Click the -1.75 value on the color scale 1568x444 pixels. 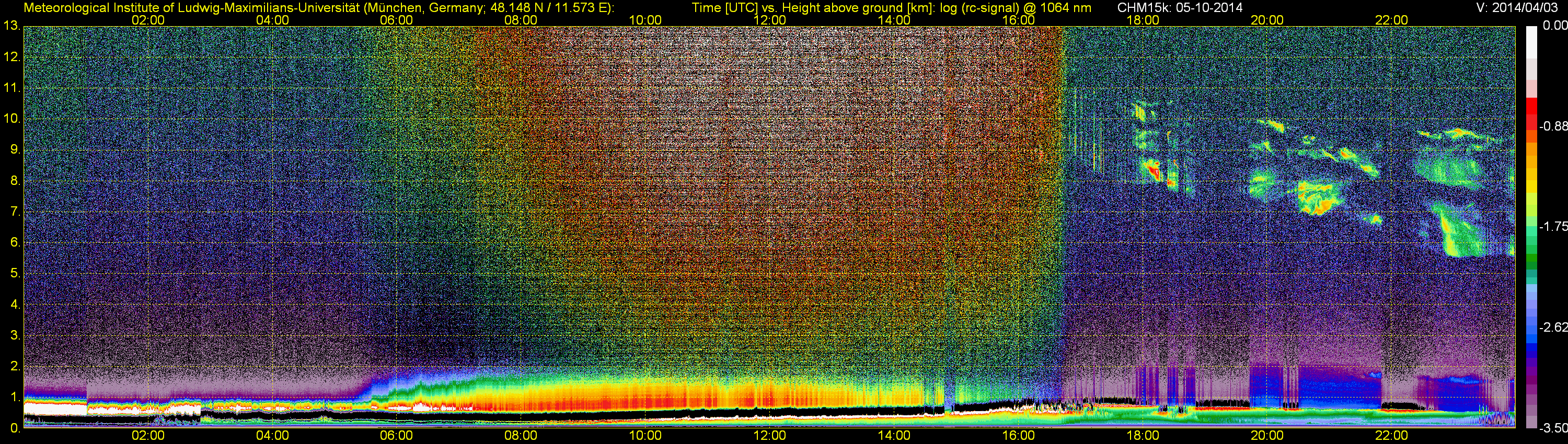[1553, 227]
